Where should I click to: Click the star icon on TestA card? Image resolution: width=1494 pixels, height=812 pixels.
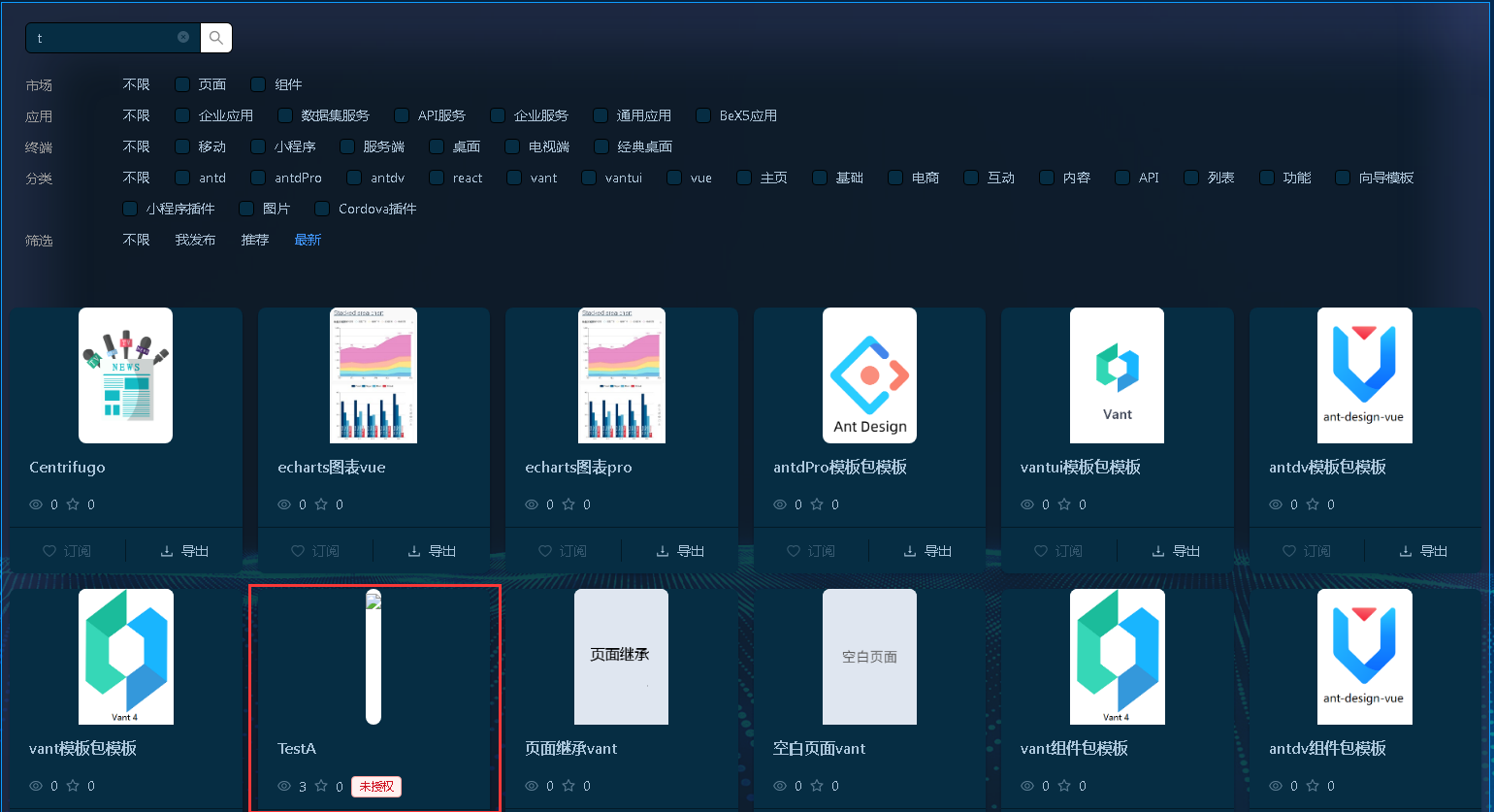click(x=321, y=786)
